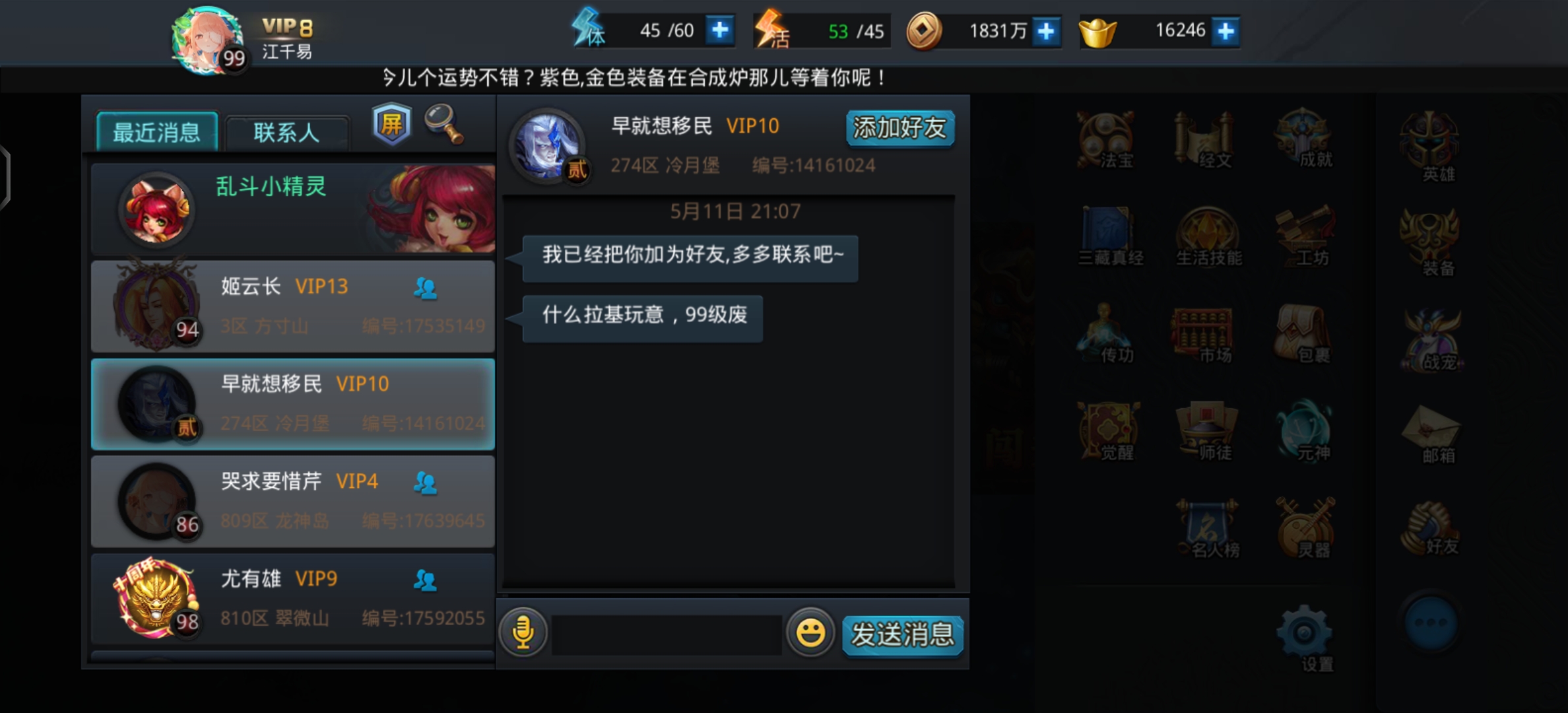Switch to the 联系人 tab
This screenshot has height=713, width=1568.
coord(287,133)
